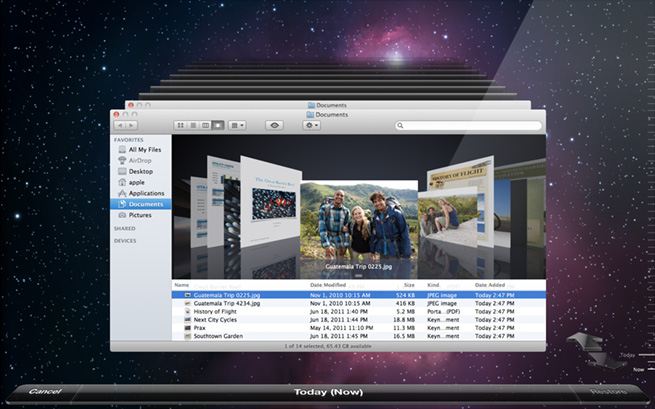Expand the DEVICES sidebar section
Screen dimensions: 655x409
pos(125,241)
